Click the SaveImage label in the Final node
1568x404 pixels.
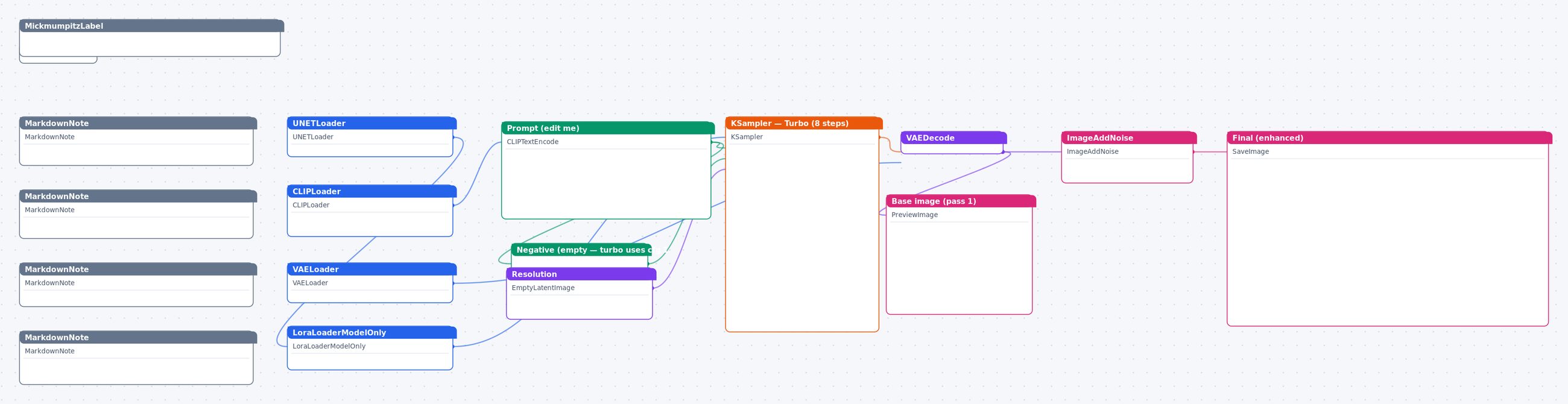tap(1250, 151)
